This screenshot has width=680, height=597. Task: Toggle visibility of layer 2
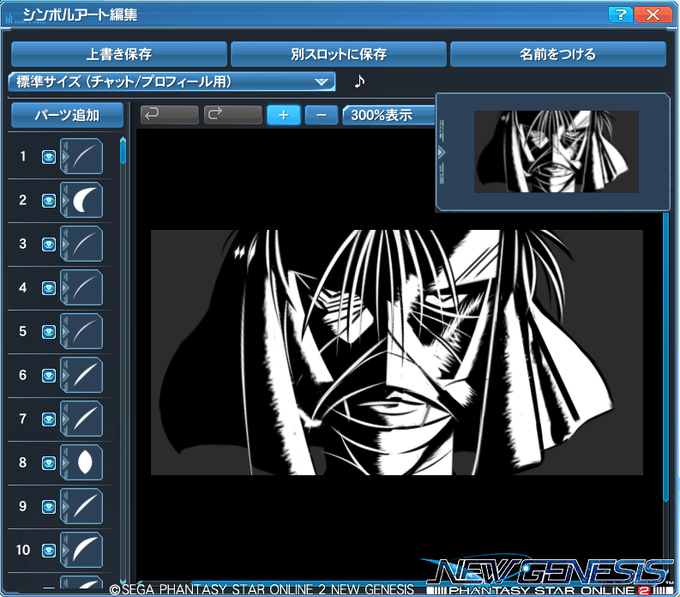tap(49, 201)
